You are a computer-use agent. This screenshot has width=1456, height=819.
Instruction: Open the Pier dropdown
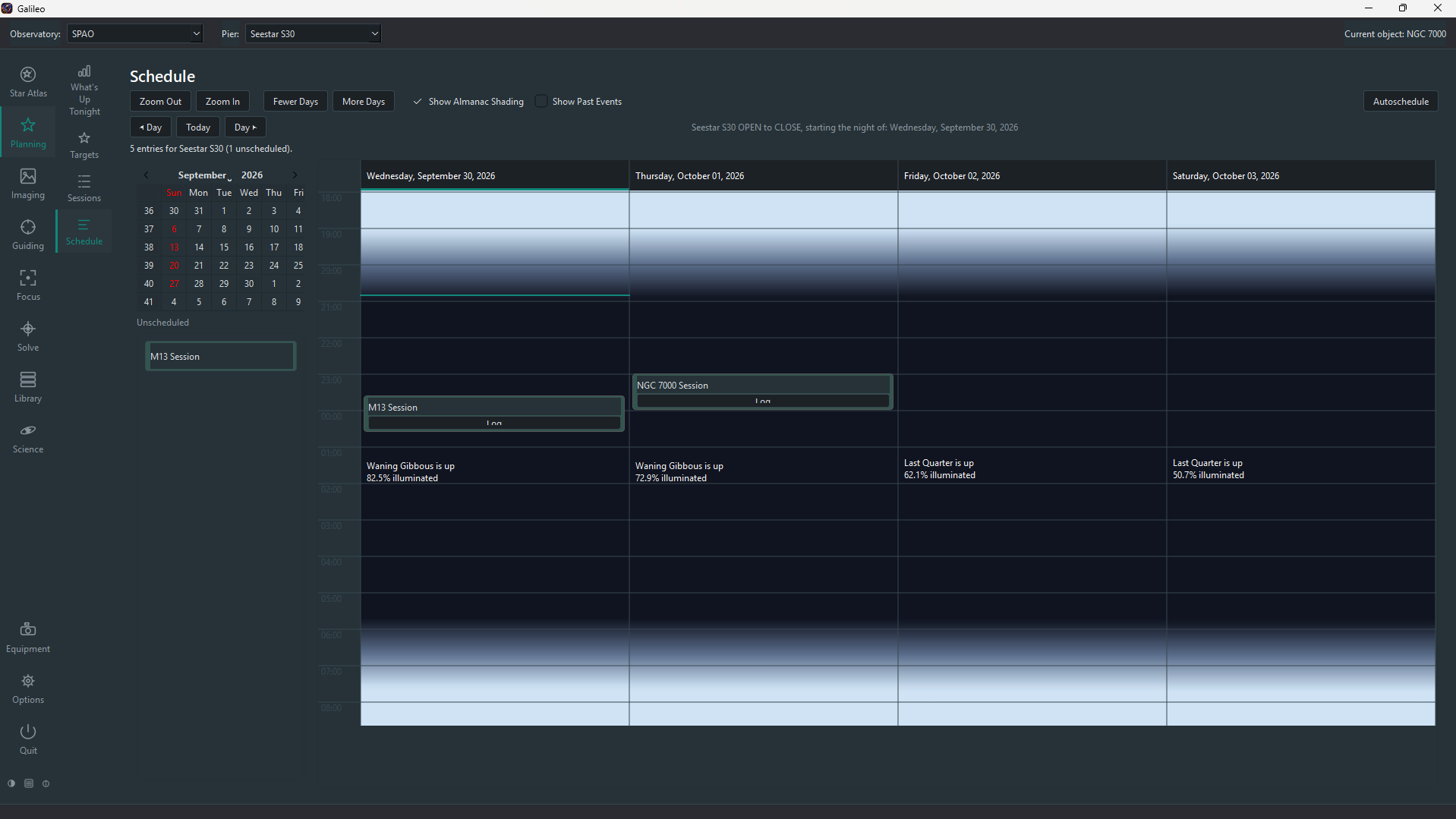point(313,34)
